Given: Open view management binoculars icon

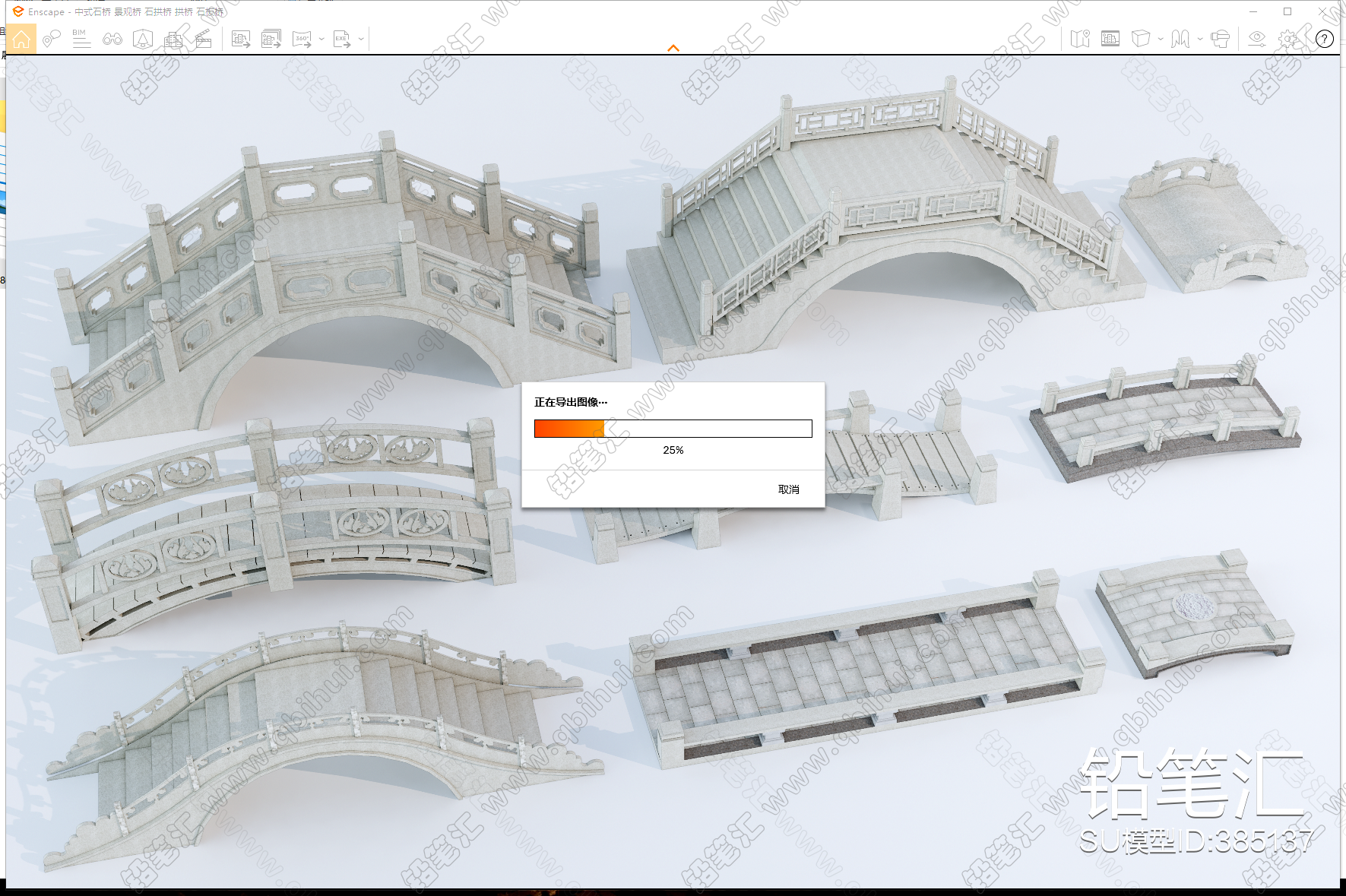Looking at the screenshot, I should point(112,39).
